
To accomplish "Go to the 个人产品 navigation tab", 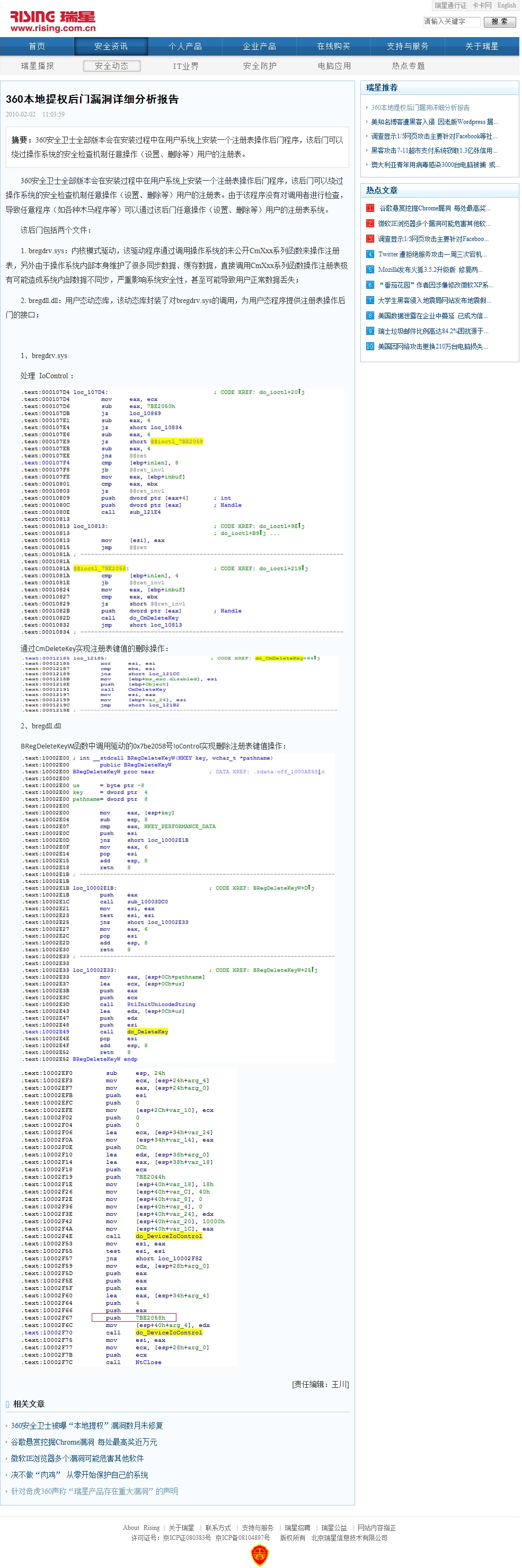I will (x=185, y=46).
